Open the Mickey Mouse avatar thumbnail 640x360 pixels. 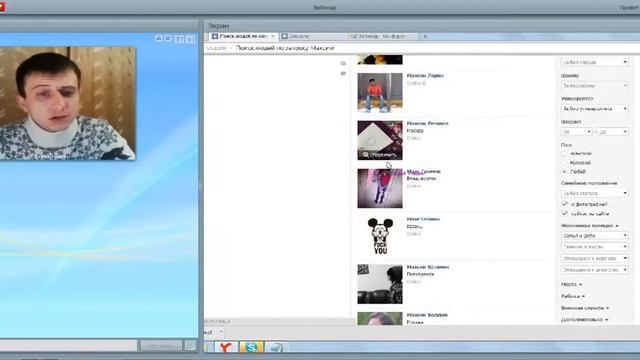[380, 236]
